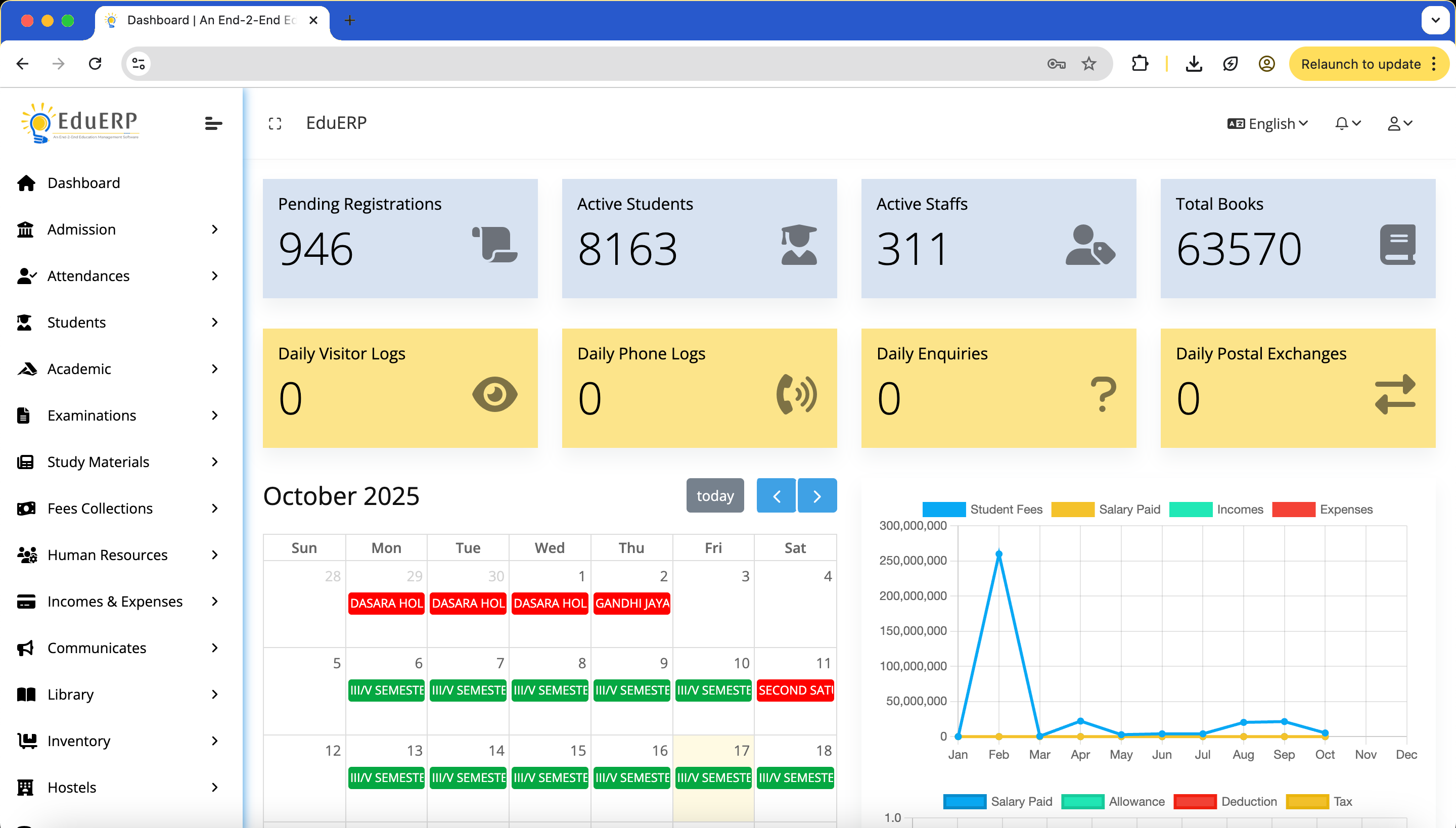1456x828 pixels.
Task: Click the question mark Daily Enquiries icon
Action: pyautogui.click(x=1103, y=394)
